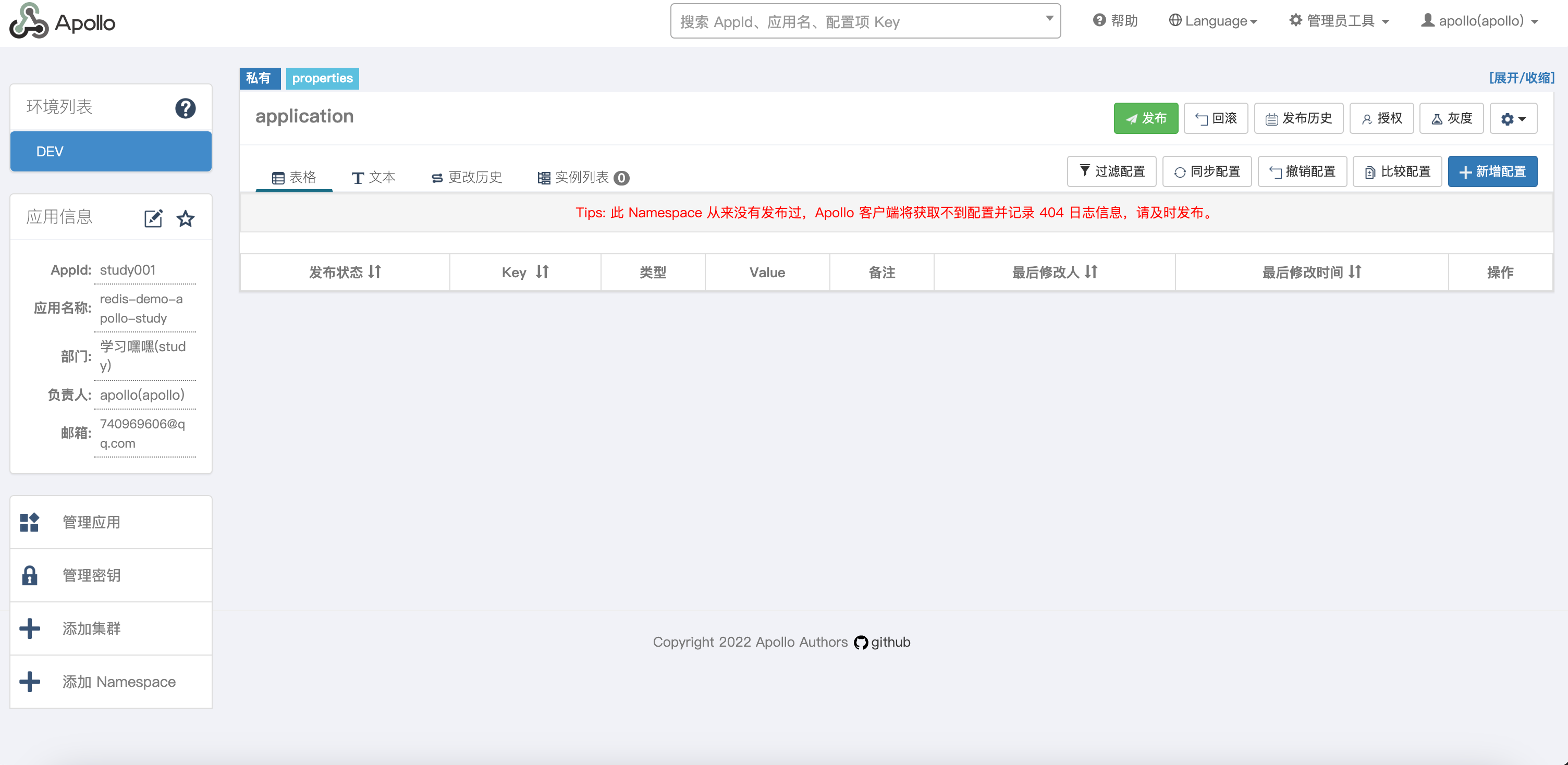This screenshot has height=765, width=1568.
Task: Click the Apollo logo
Action: [62, 22]
